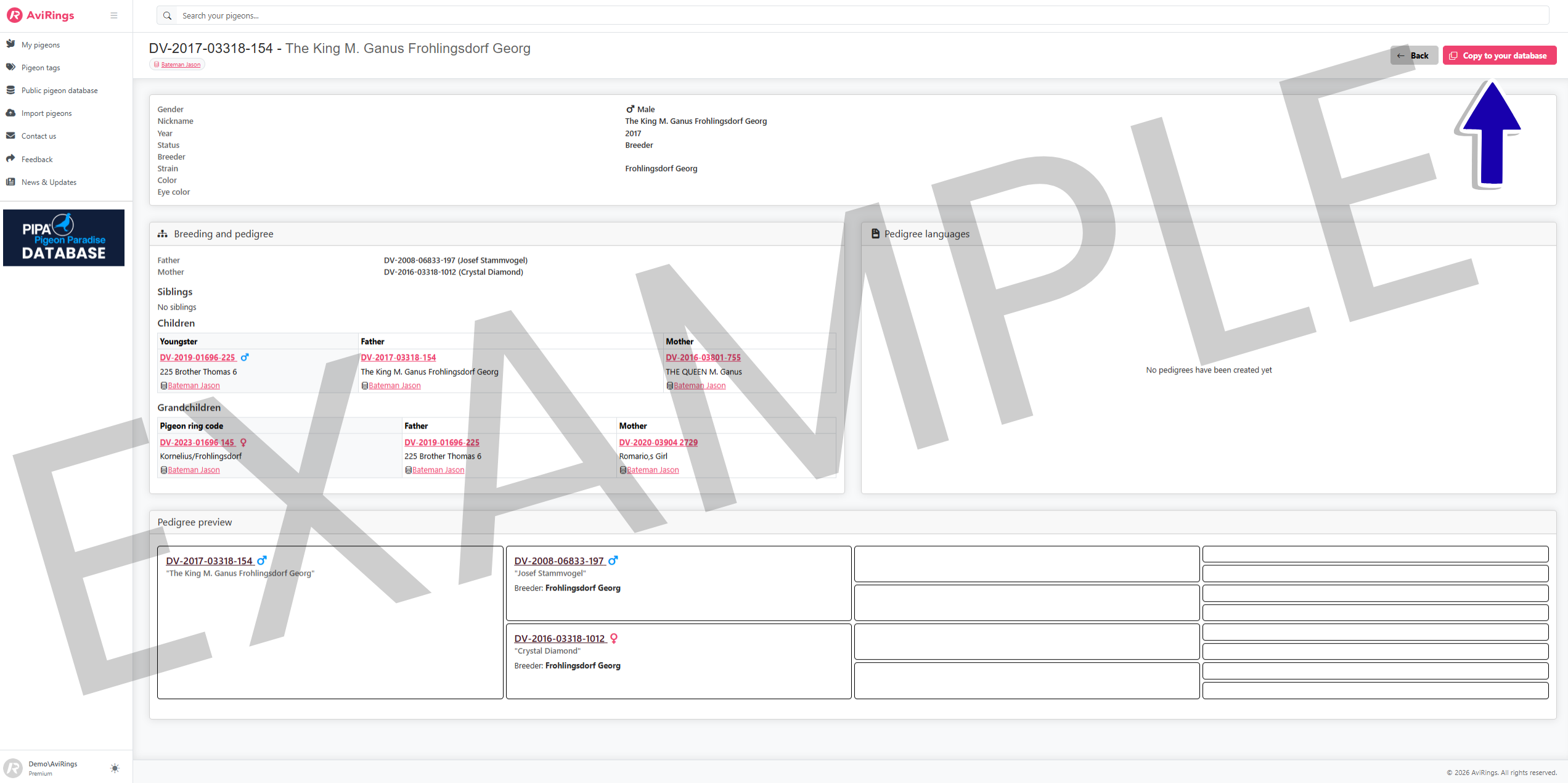Viewport: 1568px width, 783px height.
Task: Click Contact us envelope icon
Action: point(10,136)
